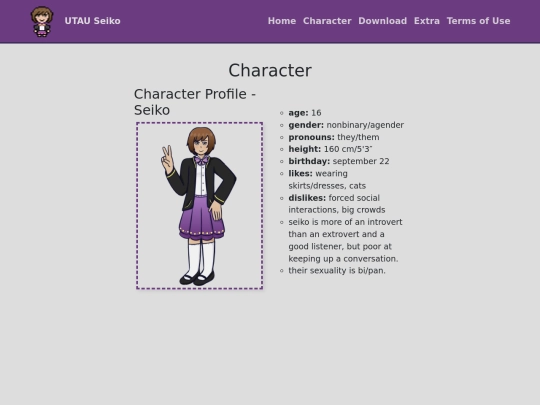Click the Seiko chibi logo icon
The width and height of the screenshot is (540, 405).
[42, 21]
